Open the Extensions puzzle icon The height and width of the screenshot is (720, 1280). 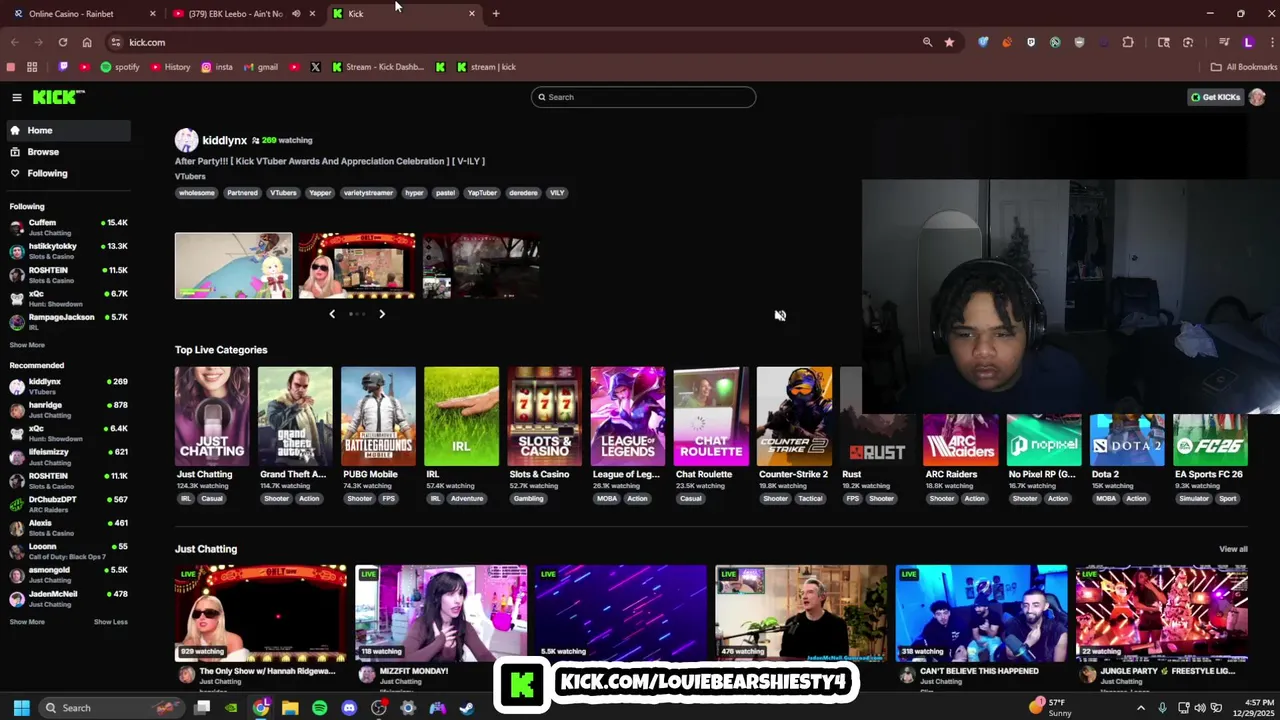[1128, 42]
